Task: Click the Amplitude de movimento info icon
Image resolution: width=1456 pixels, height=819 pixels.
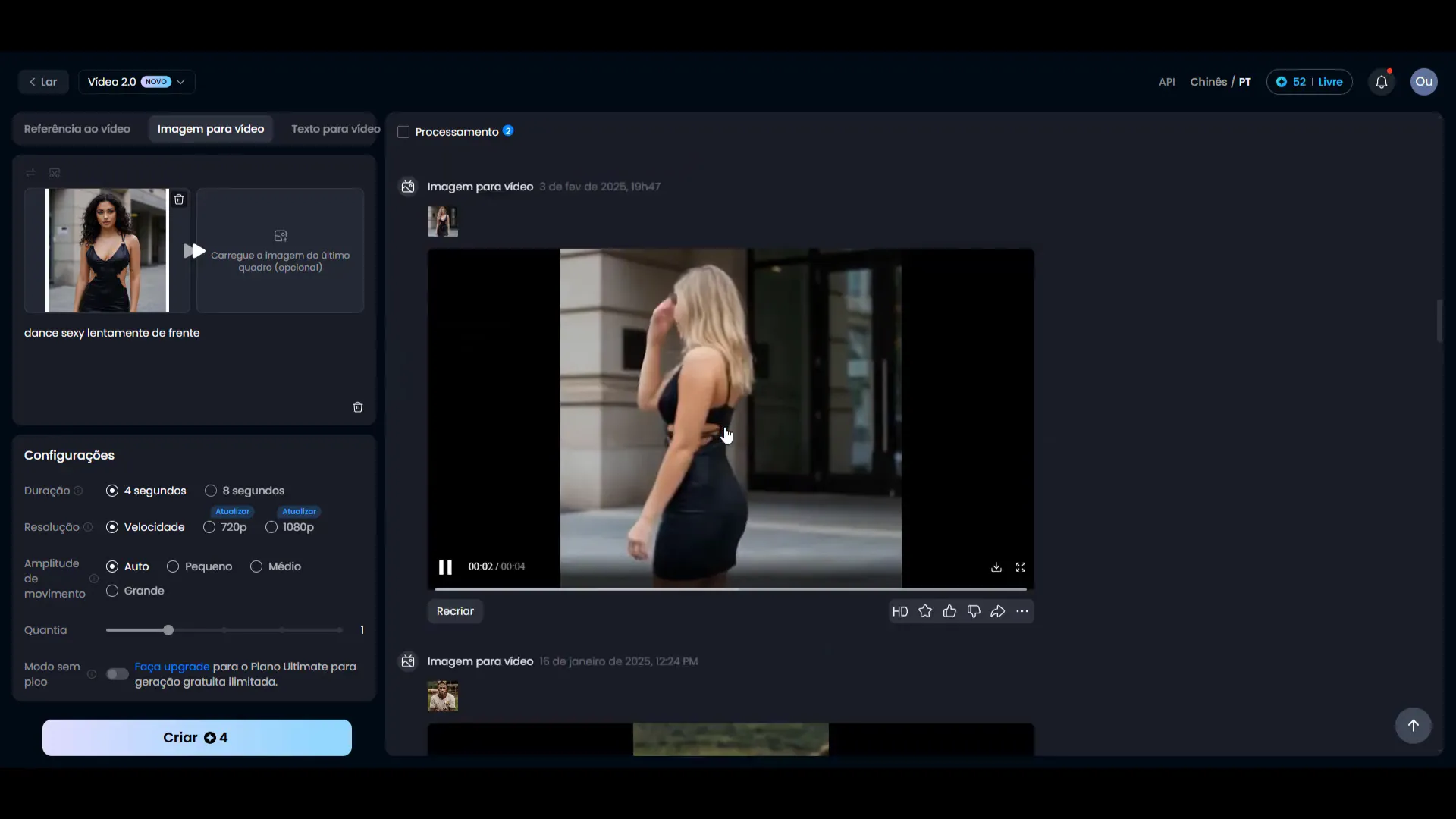Action: tap(94, 579)
